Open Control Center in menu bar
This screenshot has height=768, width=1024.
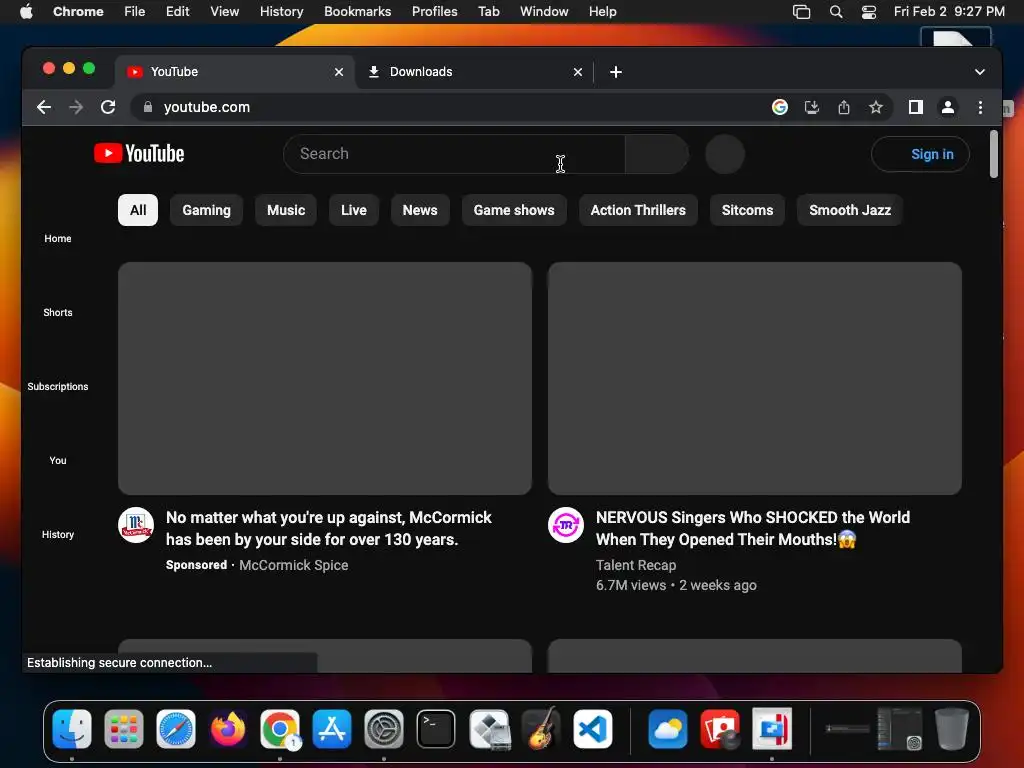[x=869, y=12]
